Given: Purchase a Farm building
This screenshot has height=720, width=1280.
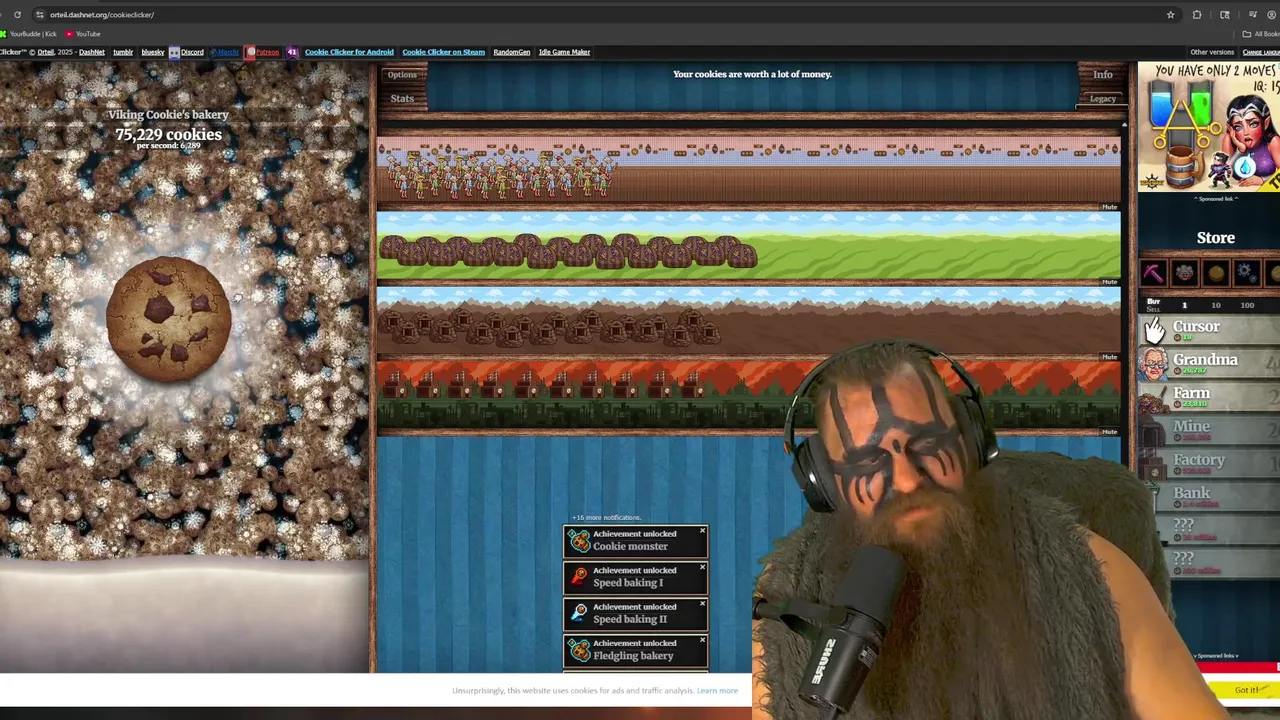Looking at the screenshot, I should click(1209, 397).
